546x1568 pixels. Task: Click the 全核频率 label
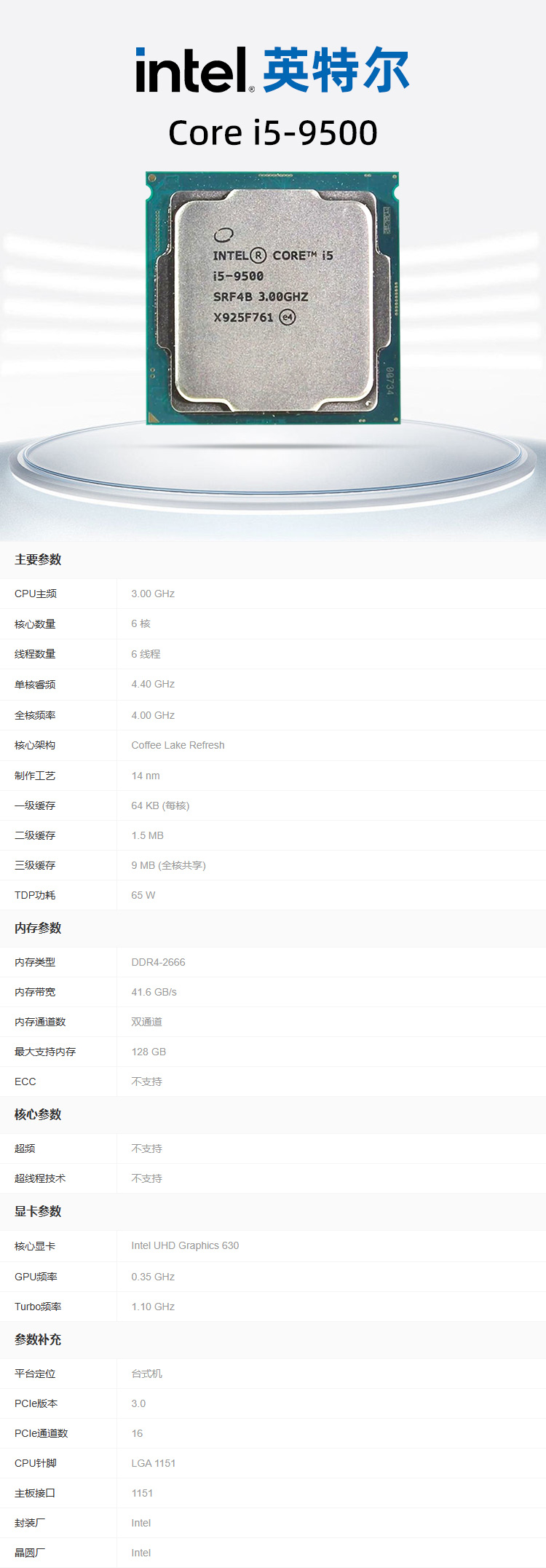coord(35,715)
